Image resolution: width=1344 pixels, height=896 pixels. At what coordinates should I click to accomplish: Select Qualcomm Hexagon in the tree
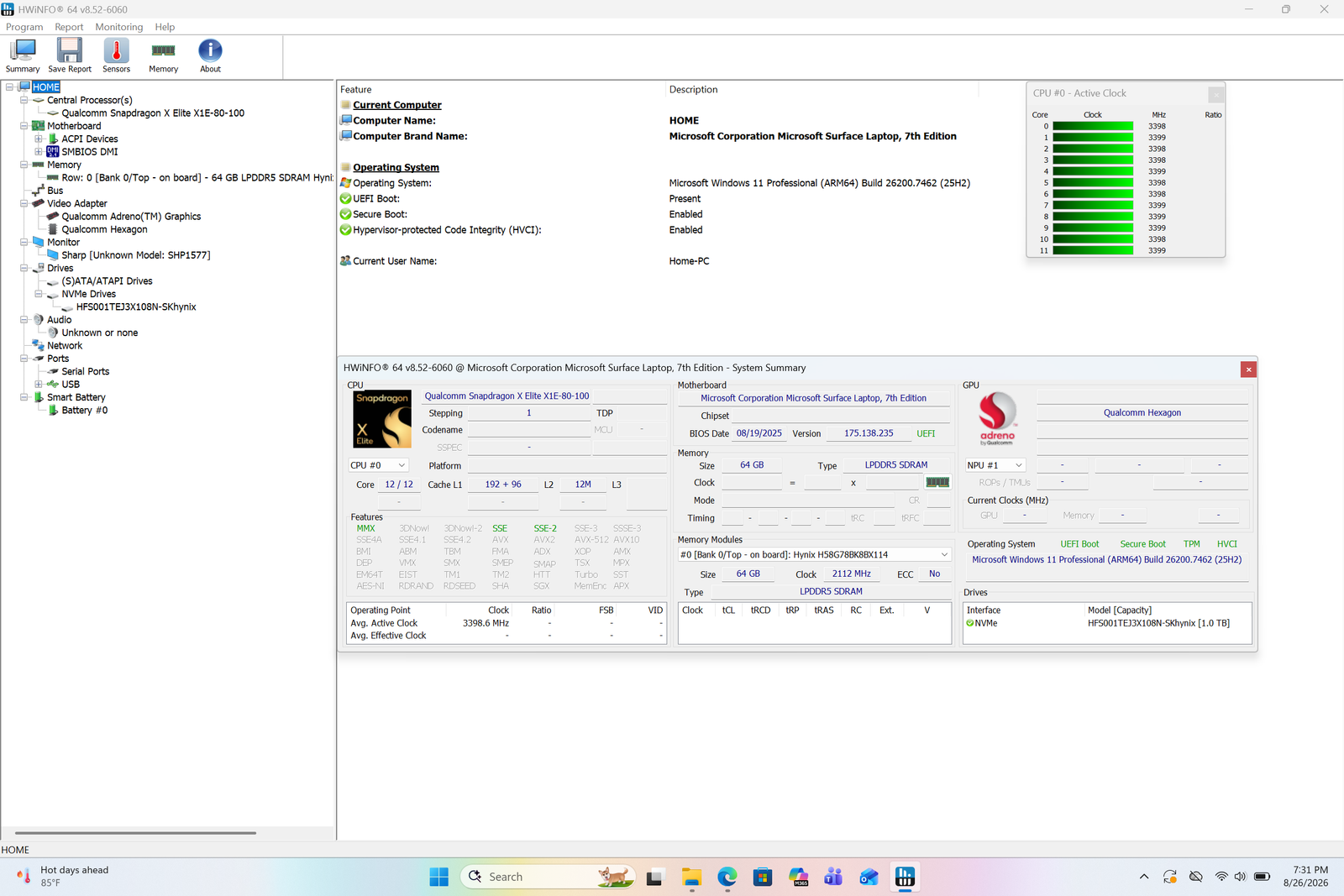tap(104, 229)
